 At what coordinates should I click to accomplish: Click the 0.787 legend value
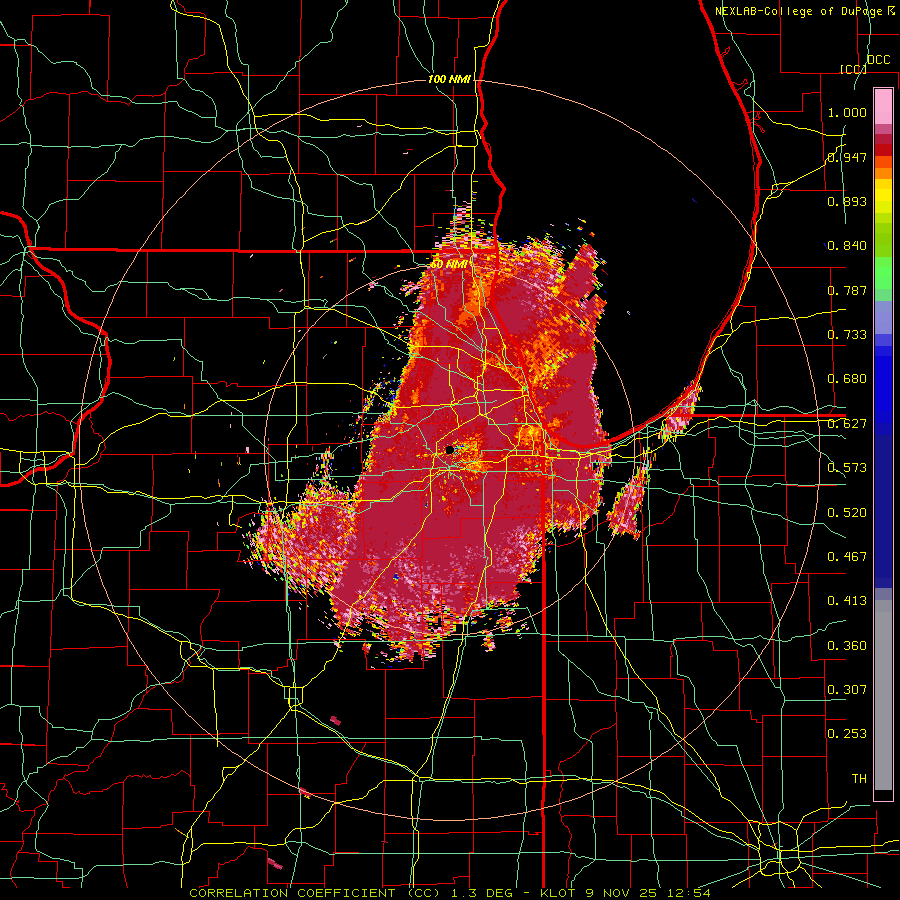pos(847,290)
